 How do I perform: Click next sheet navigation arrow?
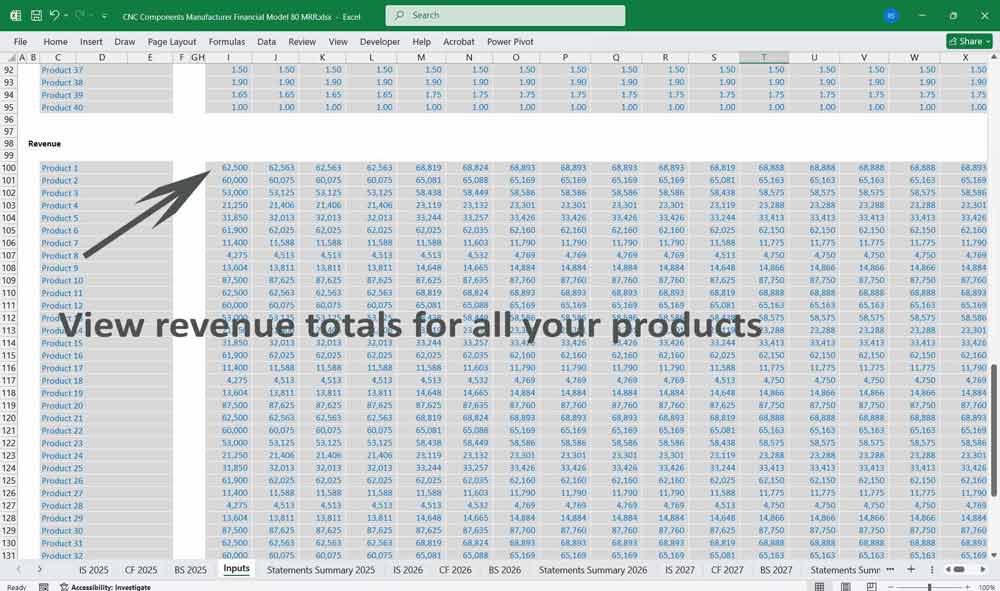39,569
